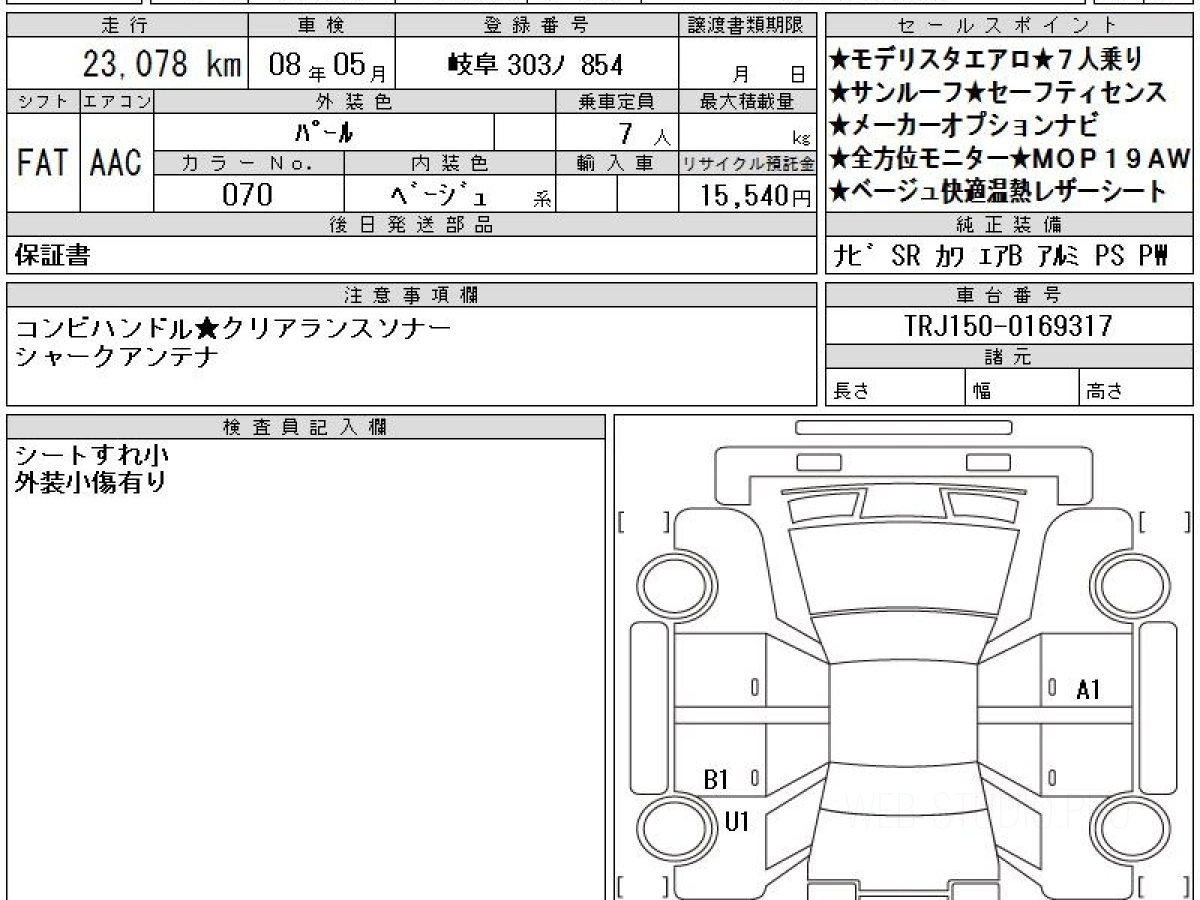This screenshot has height=900, width=1200.
Task: Select registration number 岐阜 303ﾉ 854
Action: [535, 66]
